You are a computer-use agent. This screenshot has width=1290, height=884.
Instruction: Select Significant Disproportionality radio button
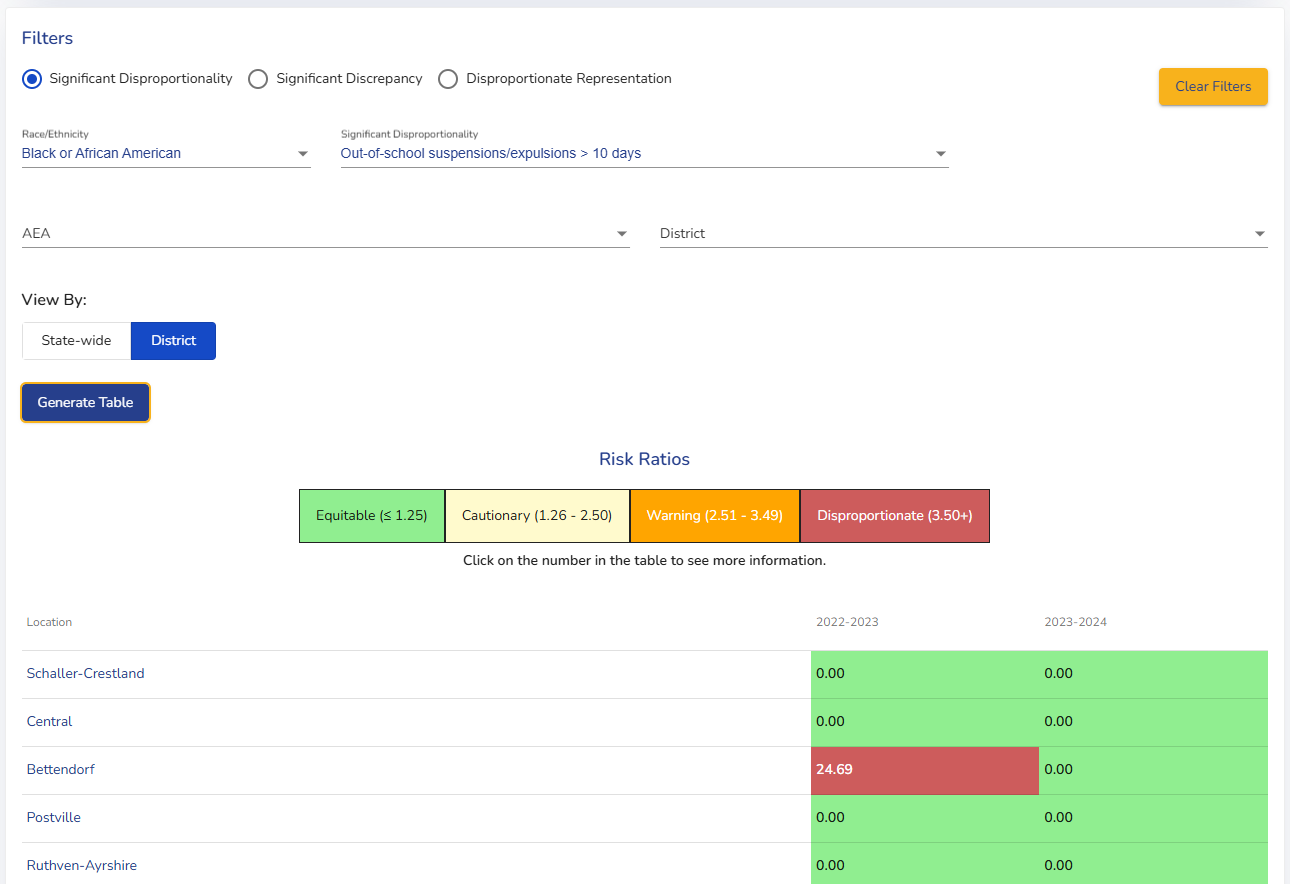[x=32, y=79]
